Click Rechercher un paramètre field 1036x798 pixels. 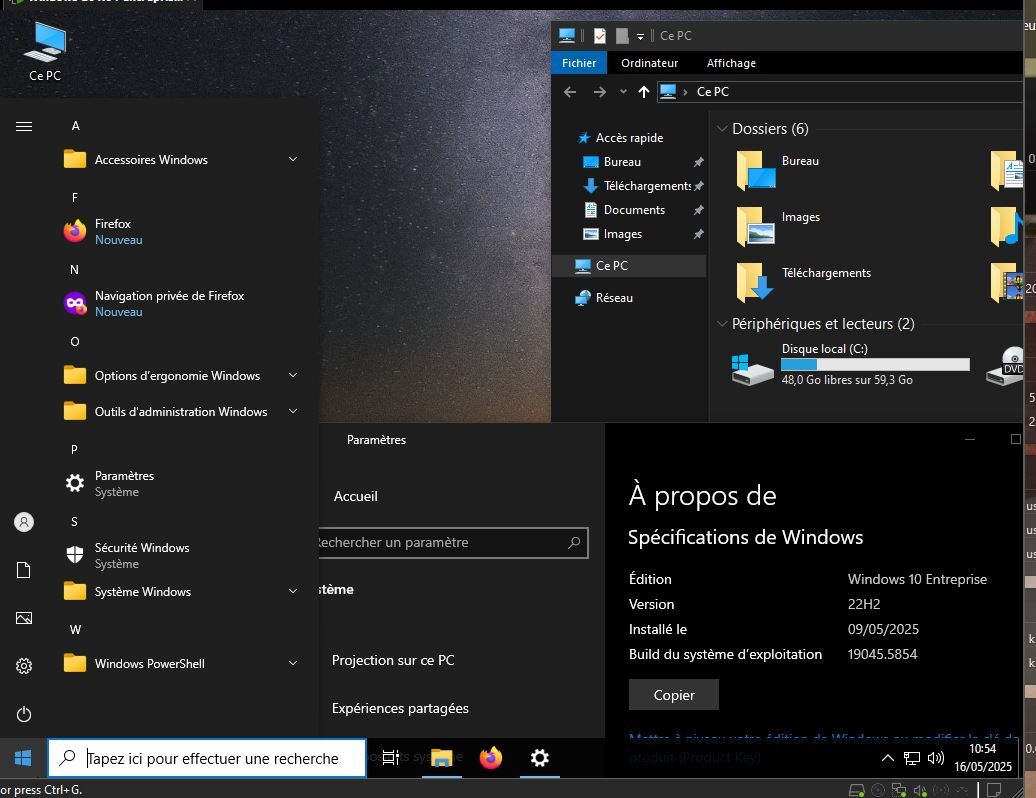[x=453, y=542]
